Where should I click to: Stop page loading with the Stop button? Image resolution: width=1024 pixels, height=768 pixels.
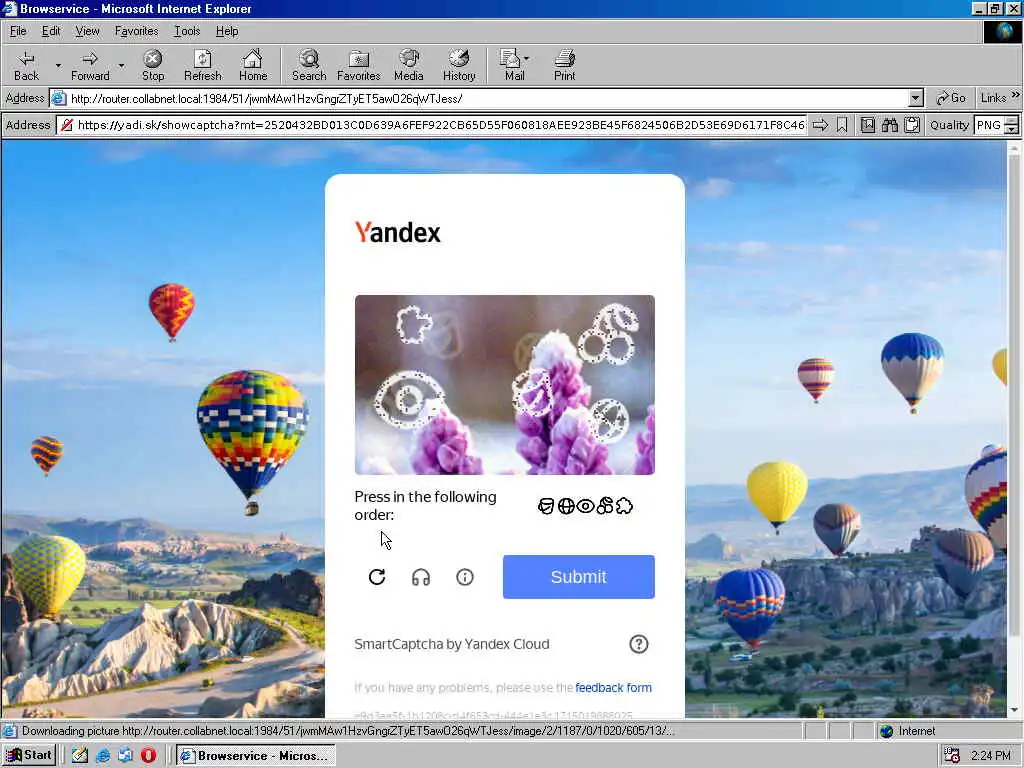153,65
